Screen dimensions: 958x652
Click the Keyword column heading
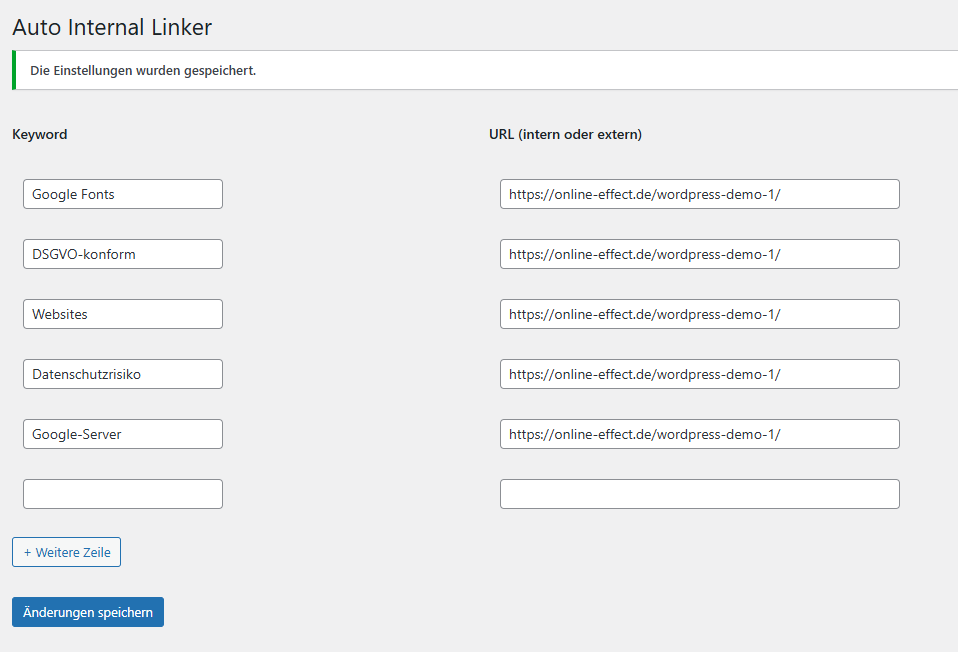(x=40, y=134)
